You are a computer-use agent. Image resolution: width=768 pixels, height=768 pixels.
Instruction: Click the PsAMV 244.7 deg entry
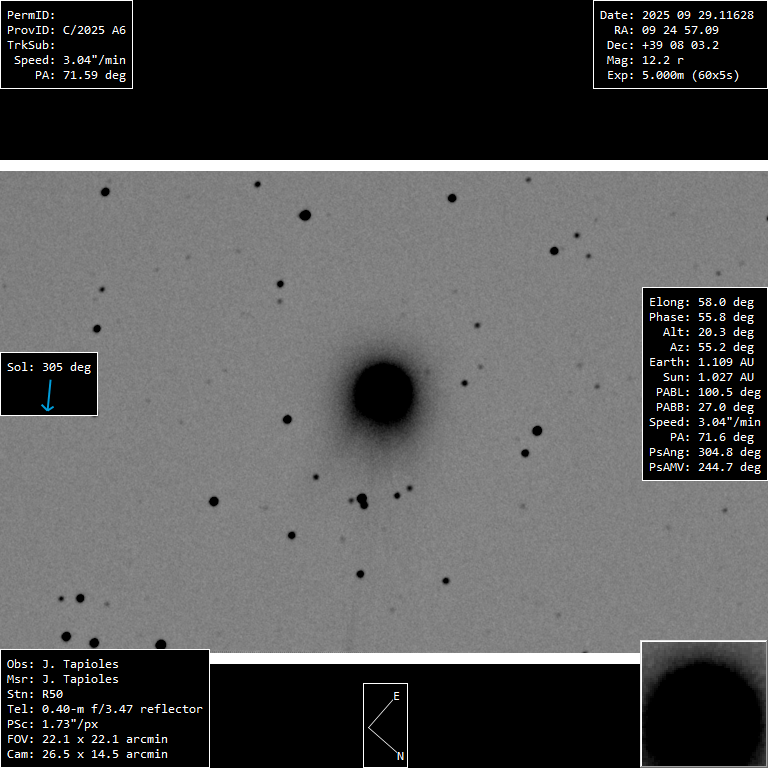pyautogui.click(x=704, y=467)
